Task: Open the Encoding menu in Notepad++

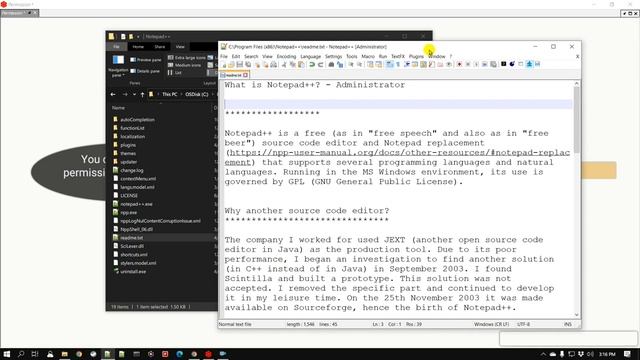Action: [x=286, y=56]
